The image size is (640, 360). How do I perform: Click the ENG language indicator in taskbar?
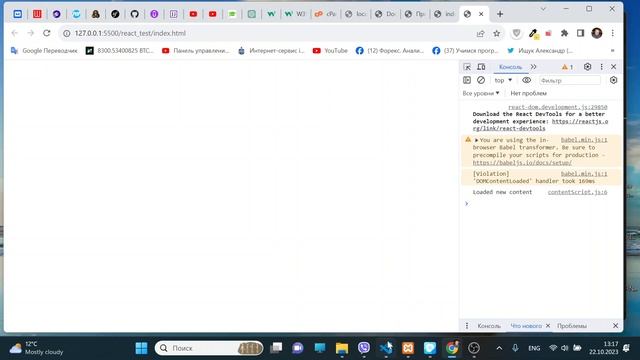[534, 348]
